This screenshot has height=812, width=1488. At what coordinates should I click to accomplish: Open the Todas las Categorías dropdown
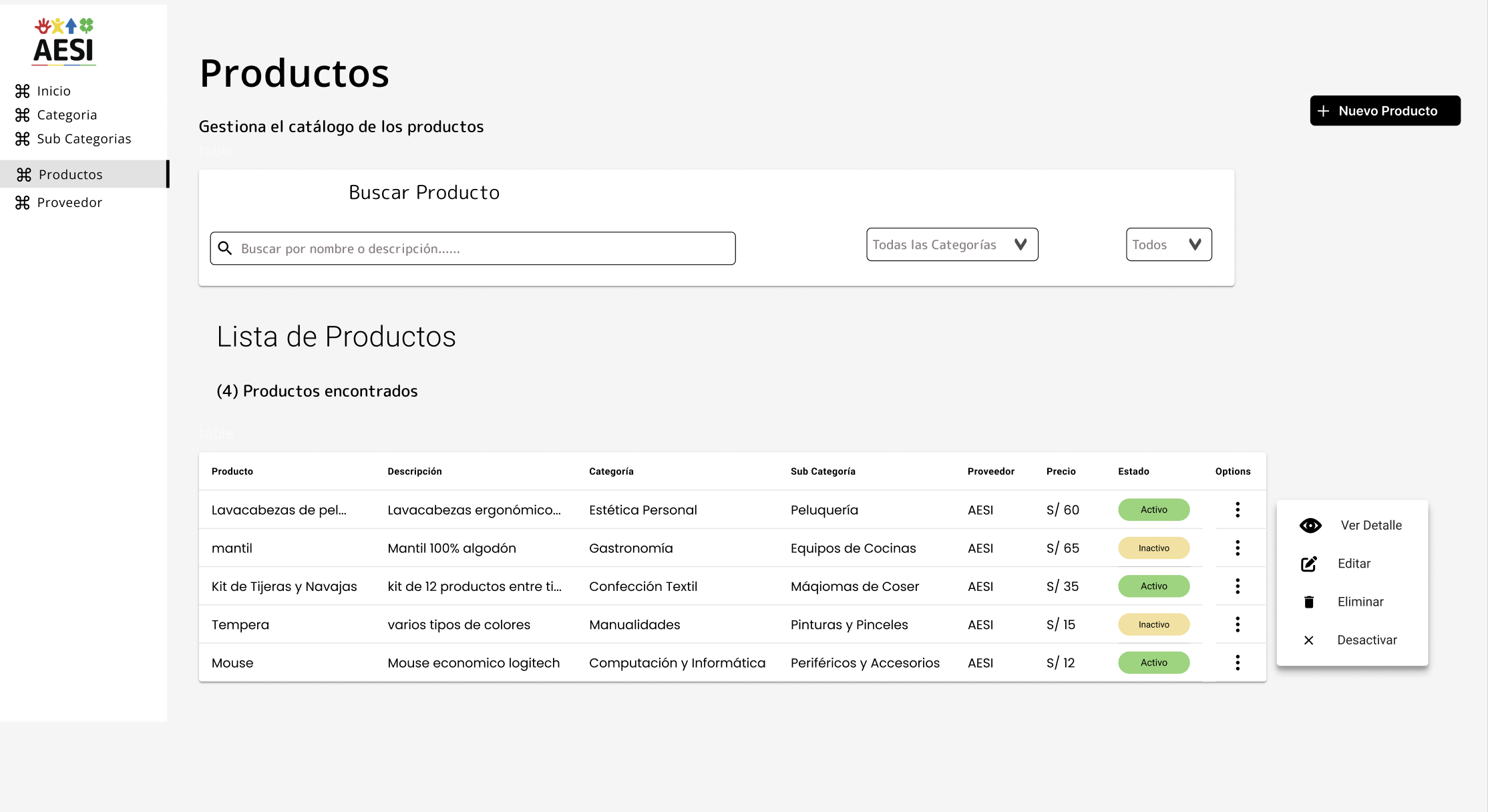tap(952, 244)
